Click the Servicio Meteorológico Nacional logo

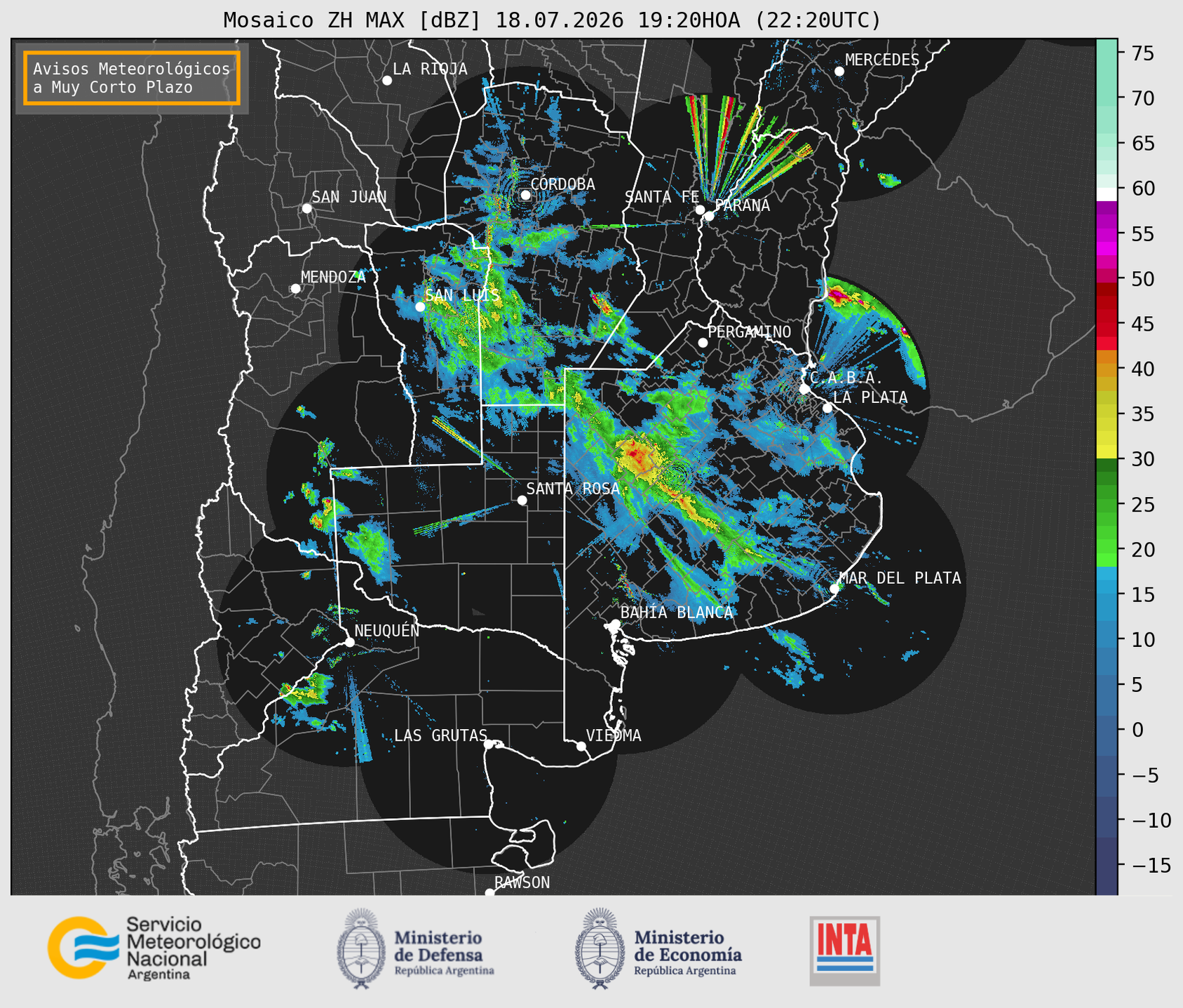tap(154, 948)
